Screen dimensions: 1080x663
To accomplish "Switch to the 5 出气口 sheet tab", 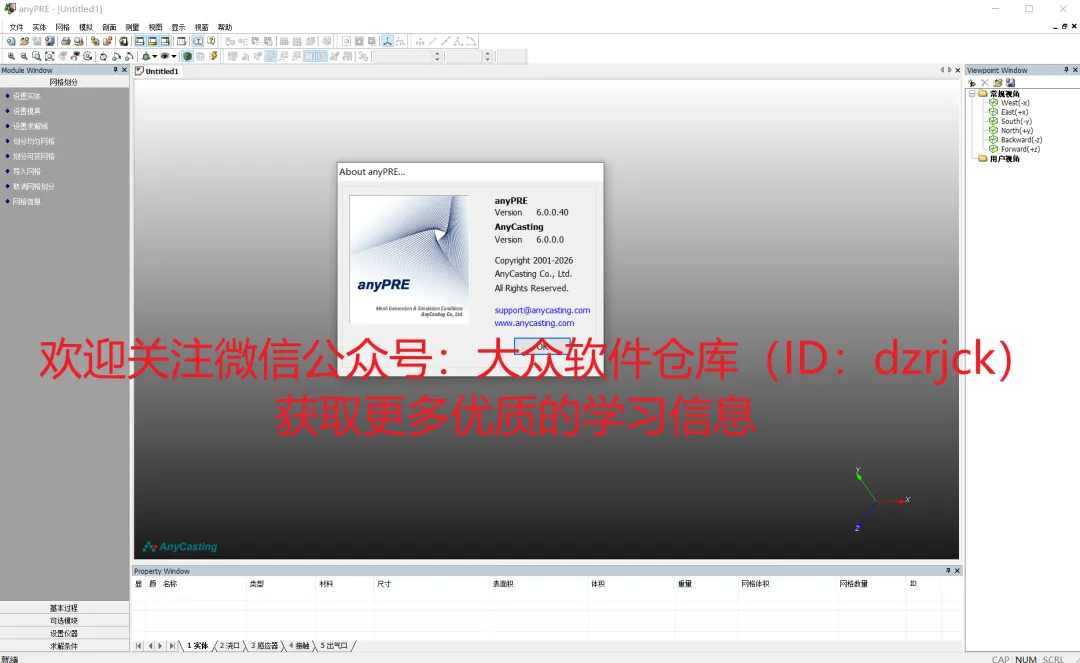I will coord(334,646).
